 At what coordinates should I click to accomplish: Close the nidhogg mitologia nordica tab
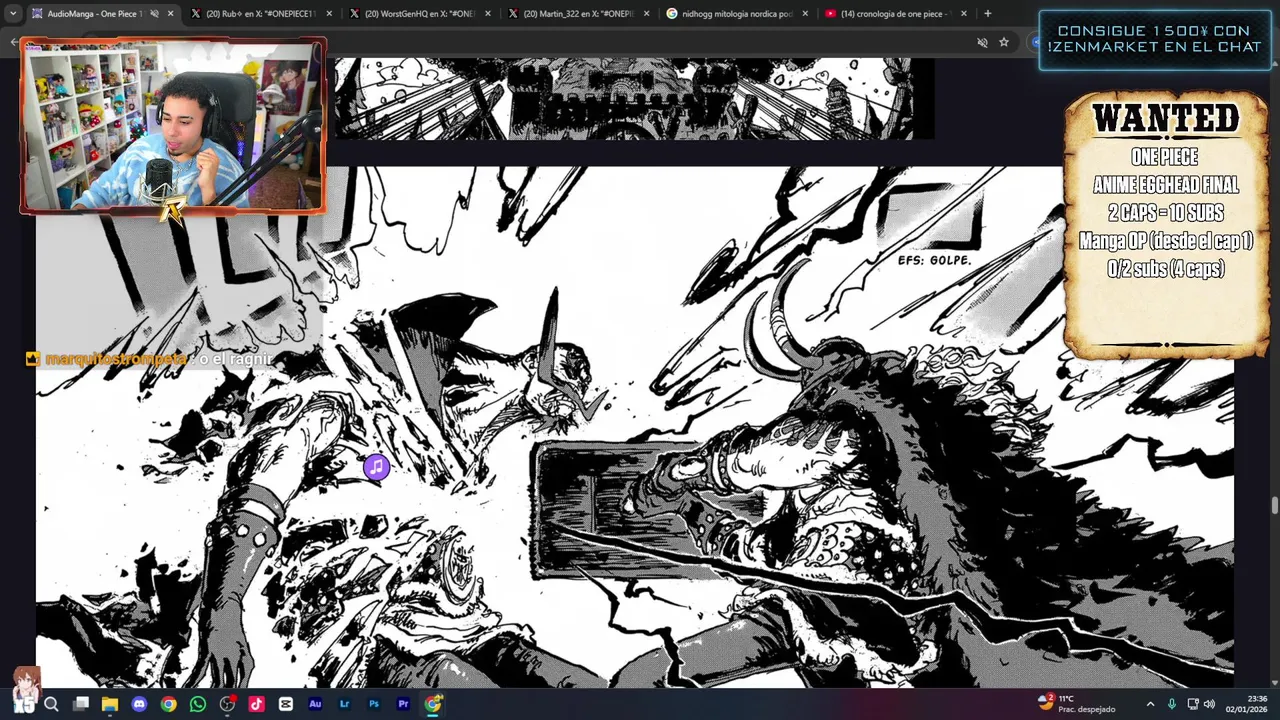pos(805,14)
